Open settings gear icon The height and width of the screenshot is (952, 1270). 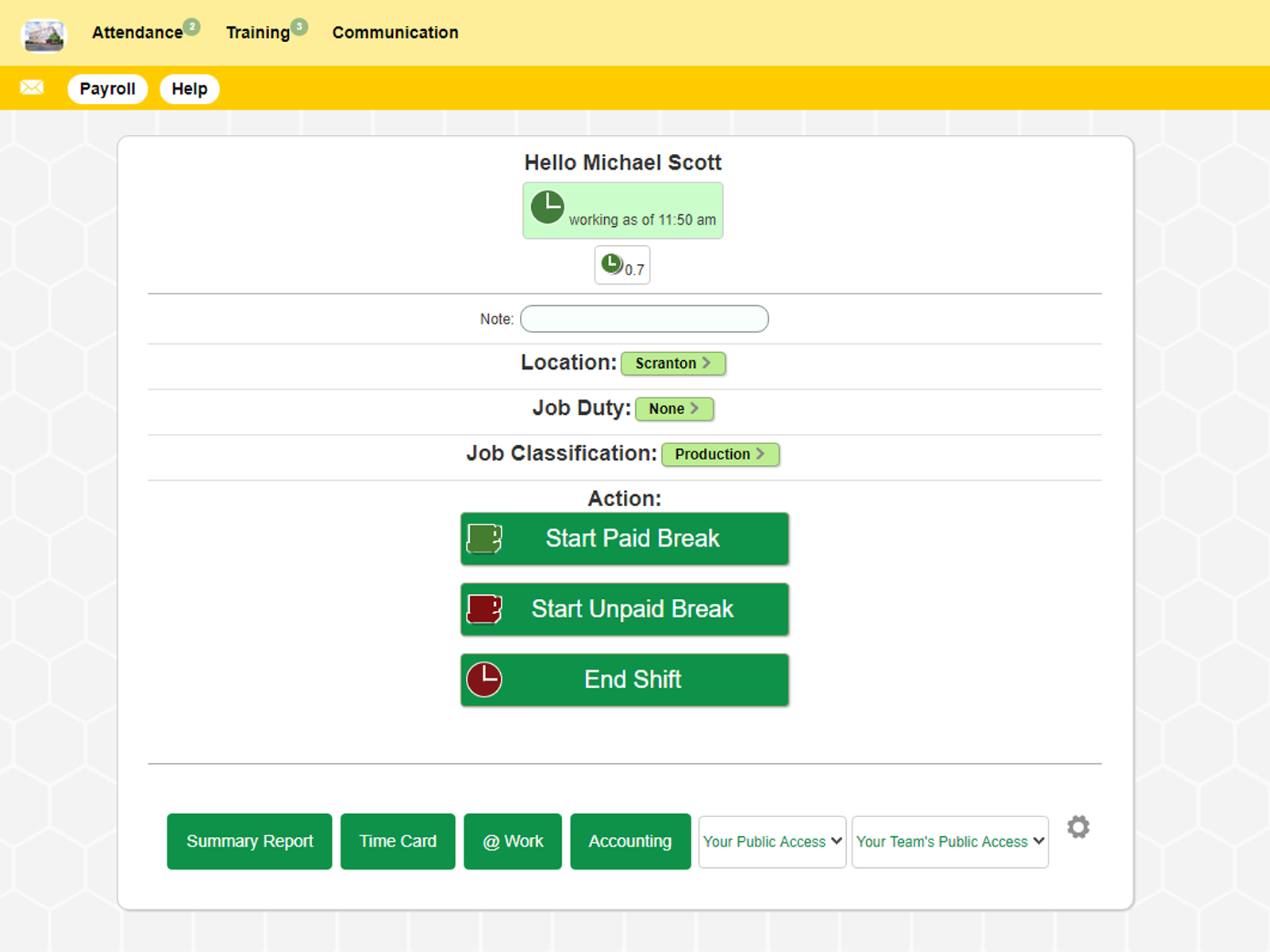(1078, 827)
